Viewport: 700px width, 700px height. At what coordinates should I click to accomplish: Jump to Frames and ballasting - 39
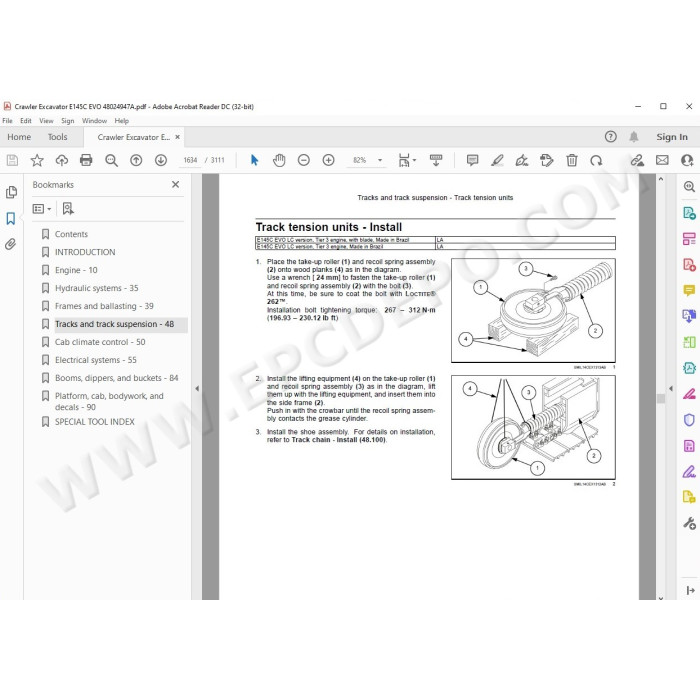[x=104, y=306]
